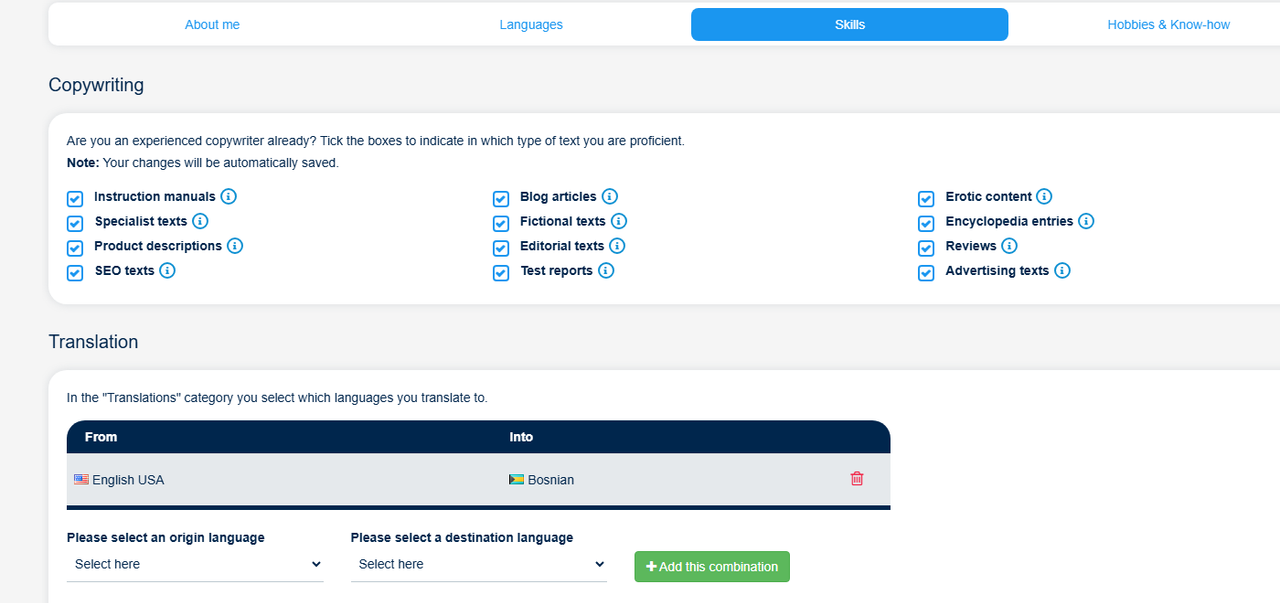Click info icon beside Encyclopedia entries
Screen dimensions: 1280x603
1086,221
